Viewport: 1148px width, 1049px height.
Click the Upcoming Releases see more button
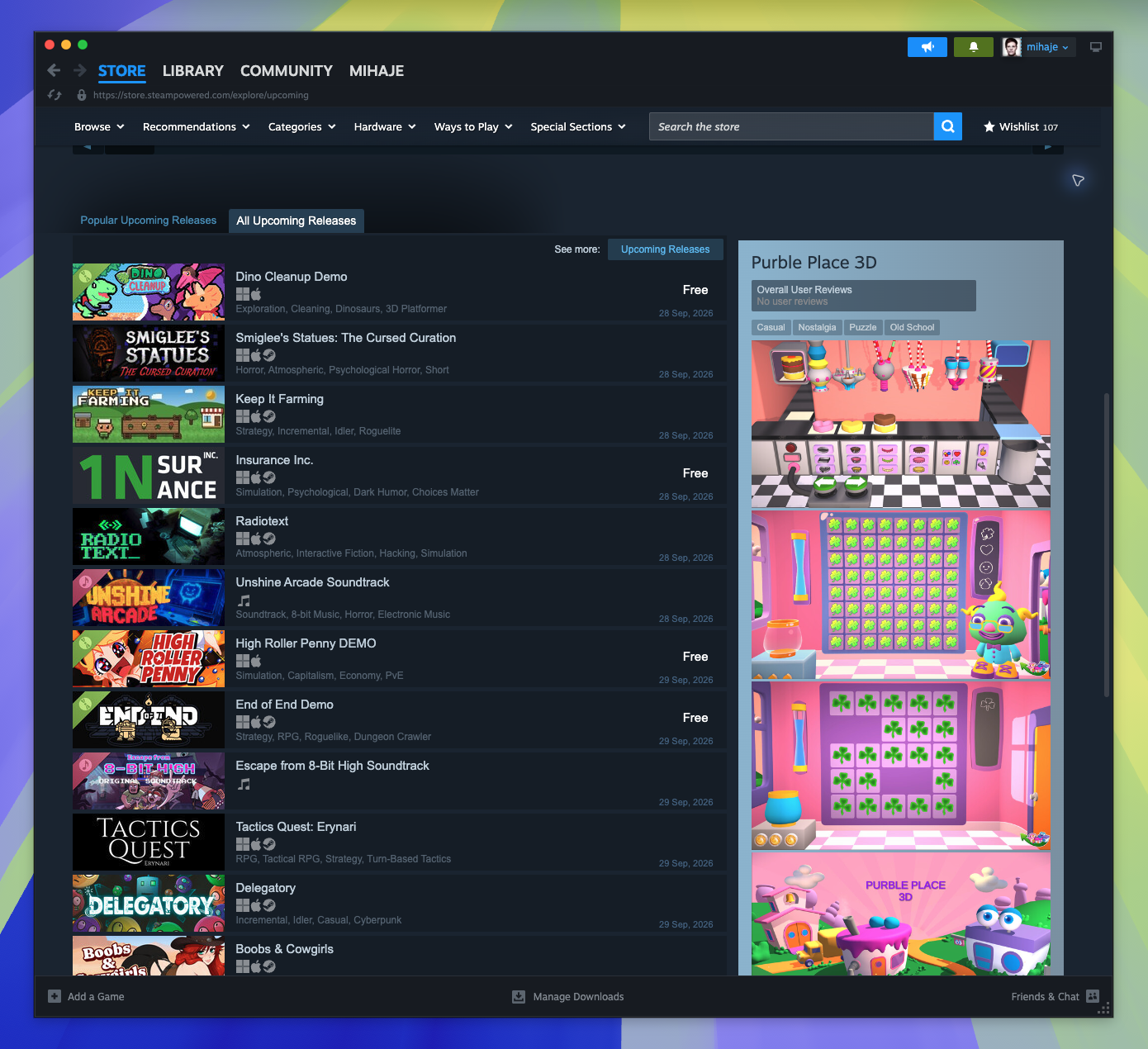[x=666, y=249]
